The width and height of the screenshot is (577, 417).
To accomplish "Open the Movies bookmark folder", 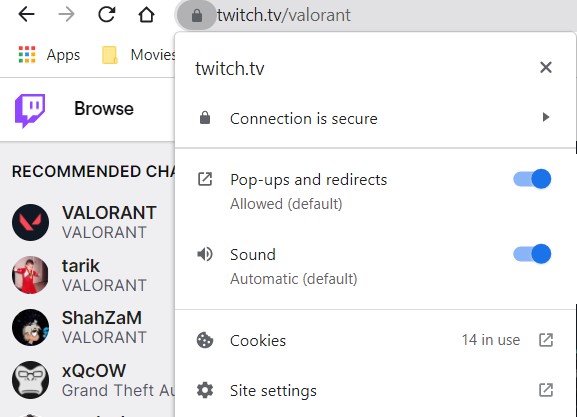I will 138,55.
